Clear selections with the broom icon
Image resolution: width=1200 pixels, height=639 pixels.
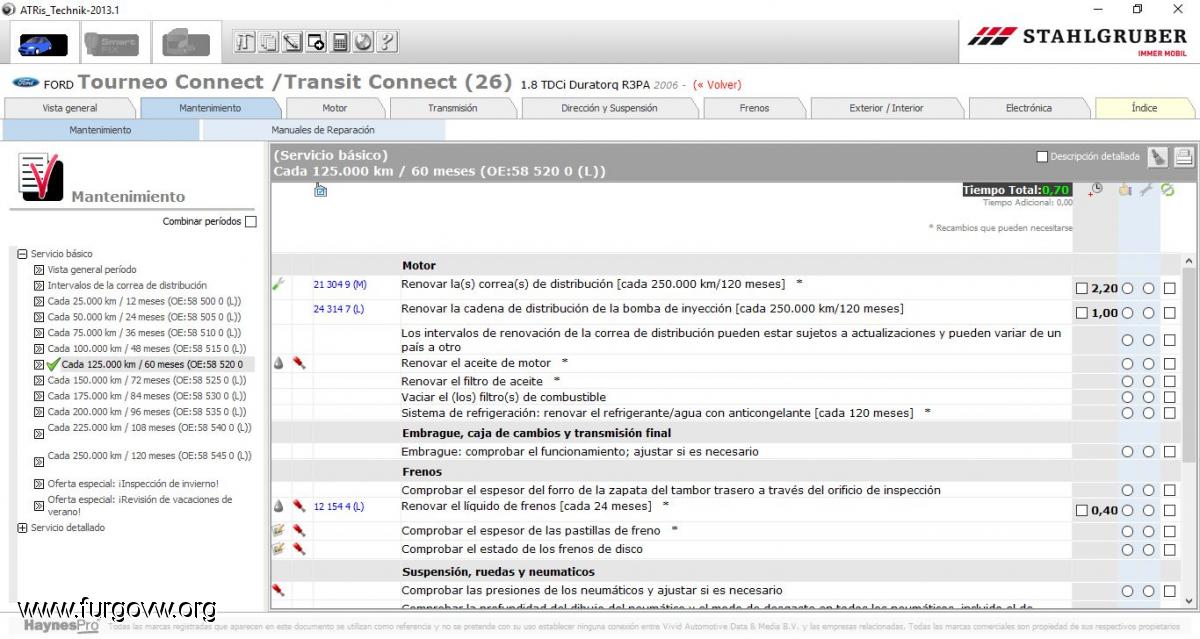pos(1158,157)
